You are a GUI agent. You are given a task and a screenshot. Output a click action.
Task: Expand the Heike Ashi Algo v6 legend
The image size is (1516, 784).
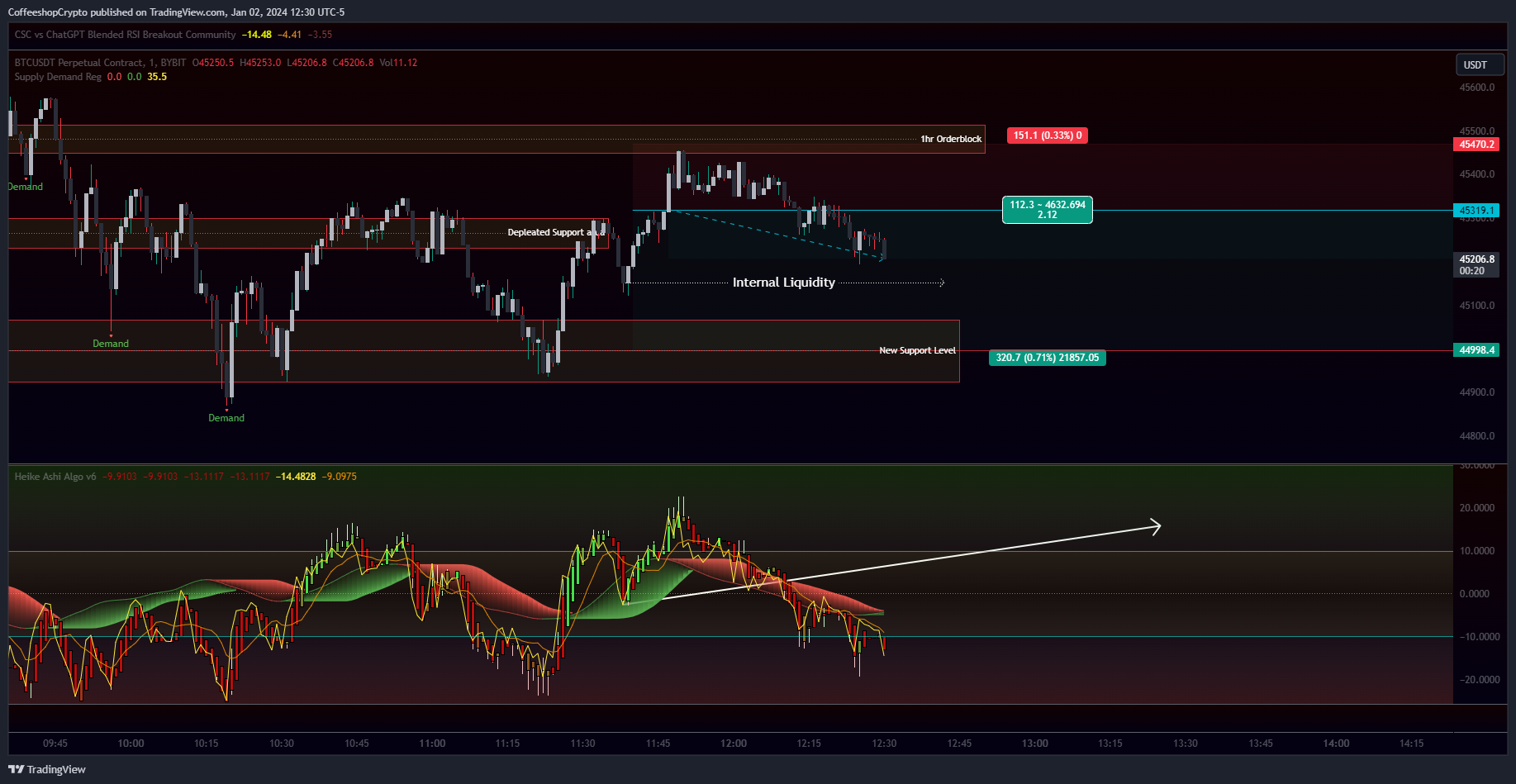point(55,477)
